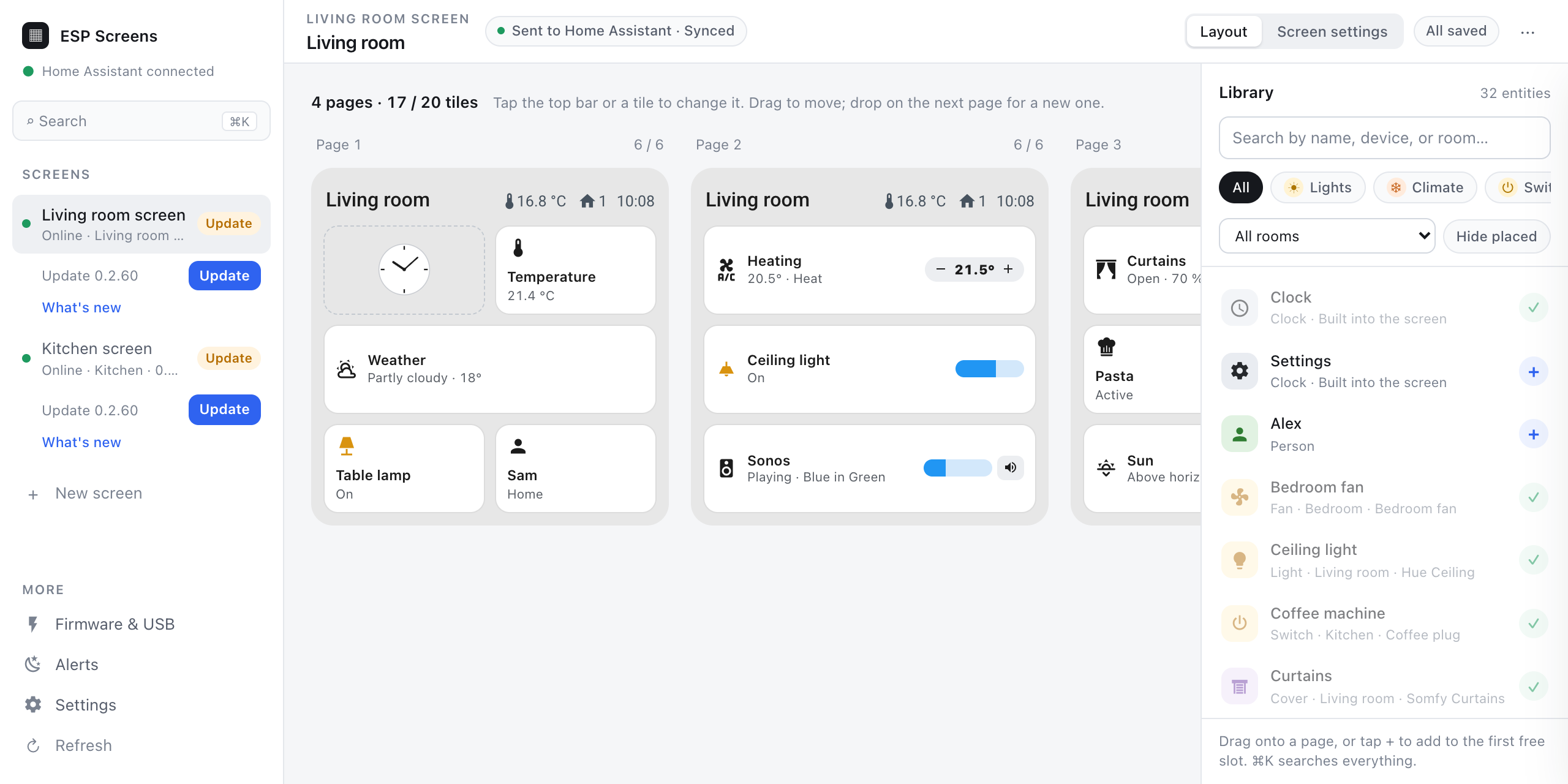The height and width of the screenshot is (784, 1568).
Task: Click the Ceiling light lamp icon on Page 2
Action: point(726,369)
